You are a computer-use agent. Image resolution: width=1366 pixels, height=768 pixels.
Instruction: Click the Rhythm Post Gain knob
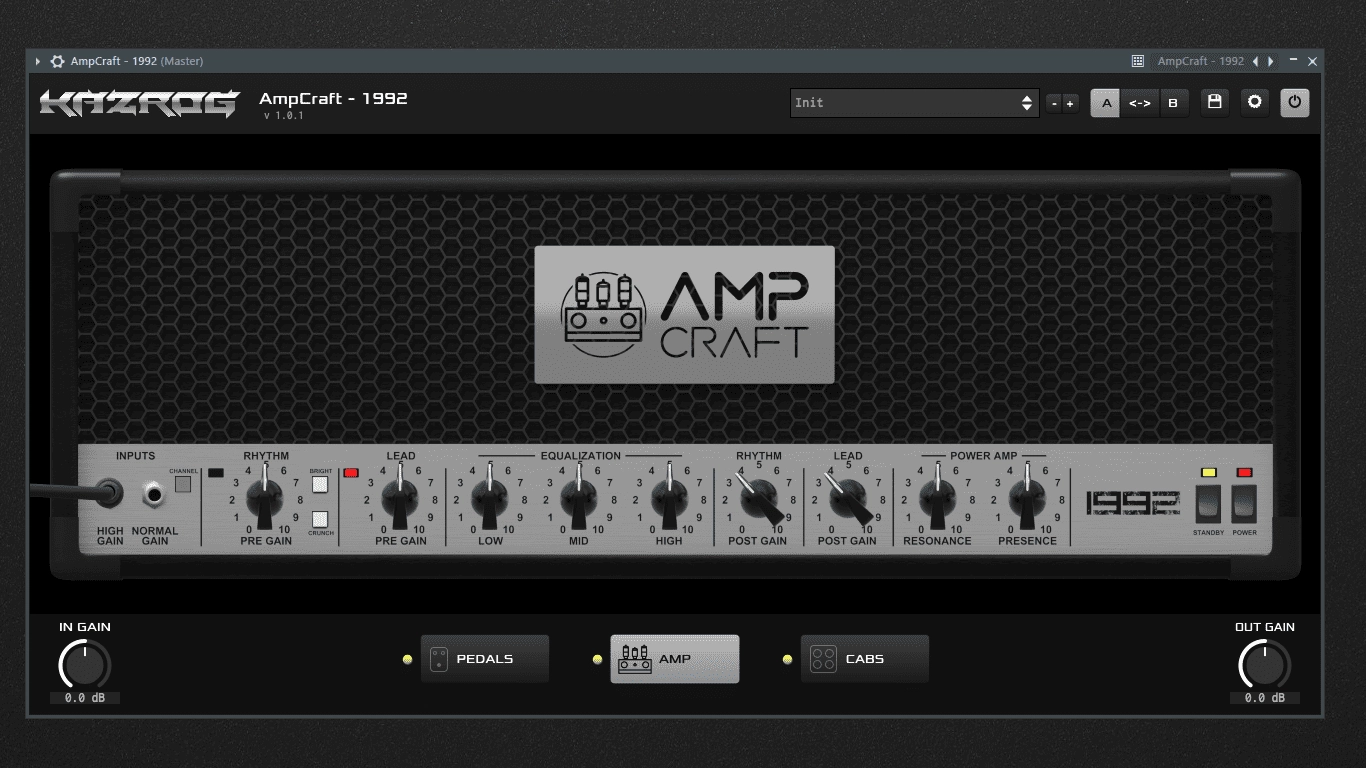759,498
